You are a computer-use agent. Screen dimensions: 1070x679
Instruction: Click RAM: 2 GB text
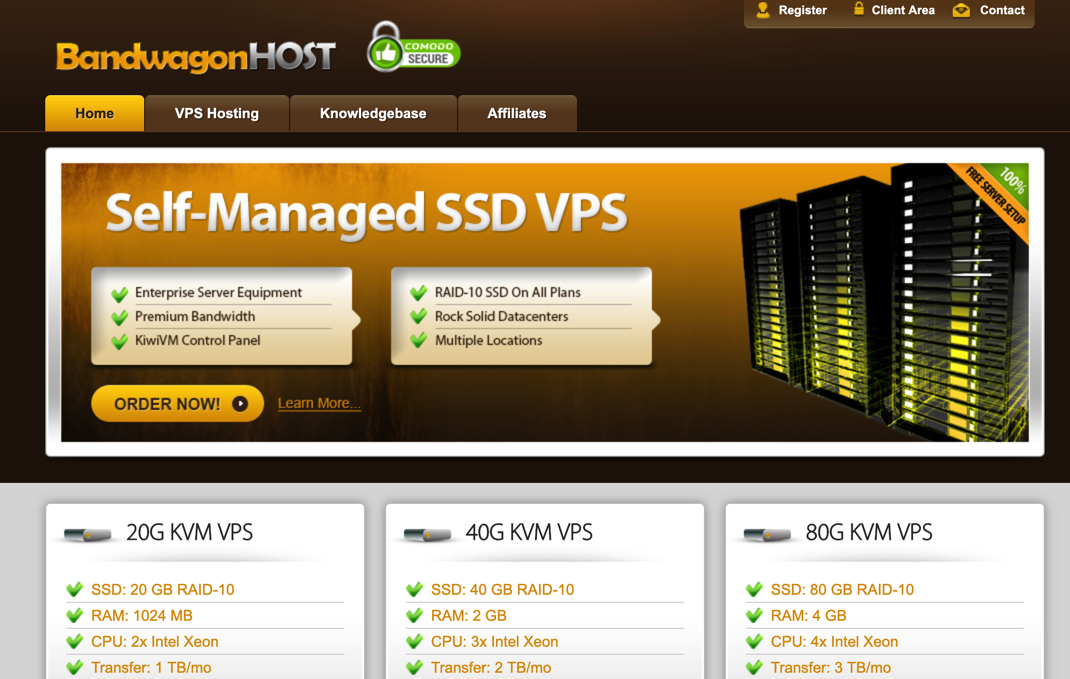point(469,616)
